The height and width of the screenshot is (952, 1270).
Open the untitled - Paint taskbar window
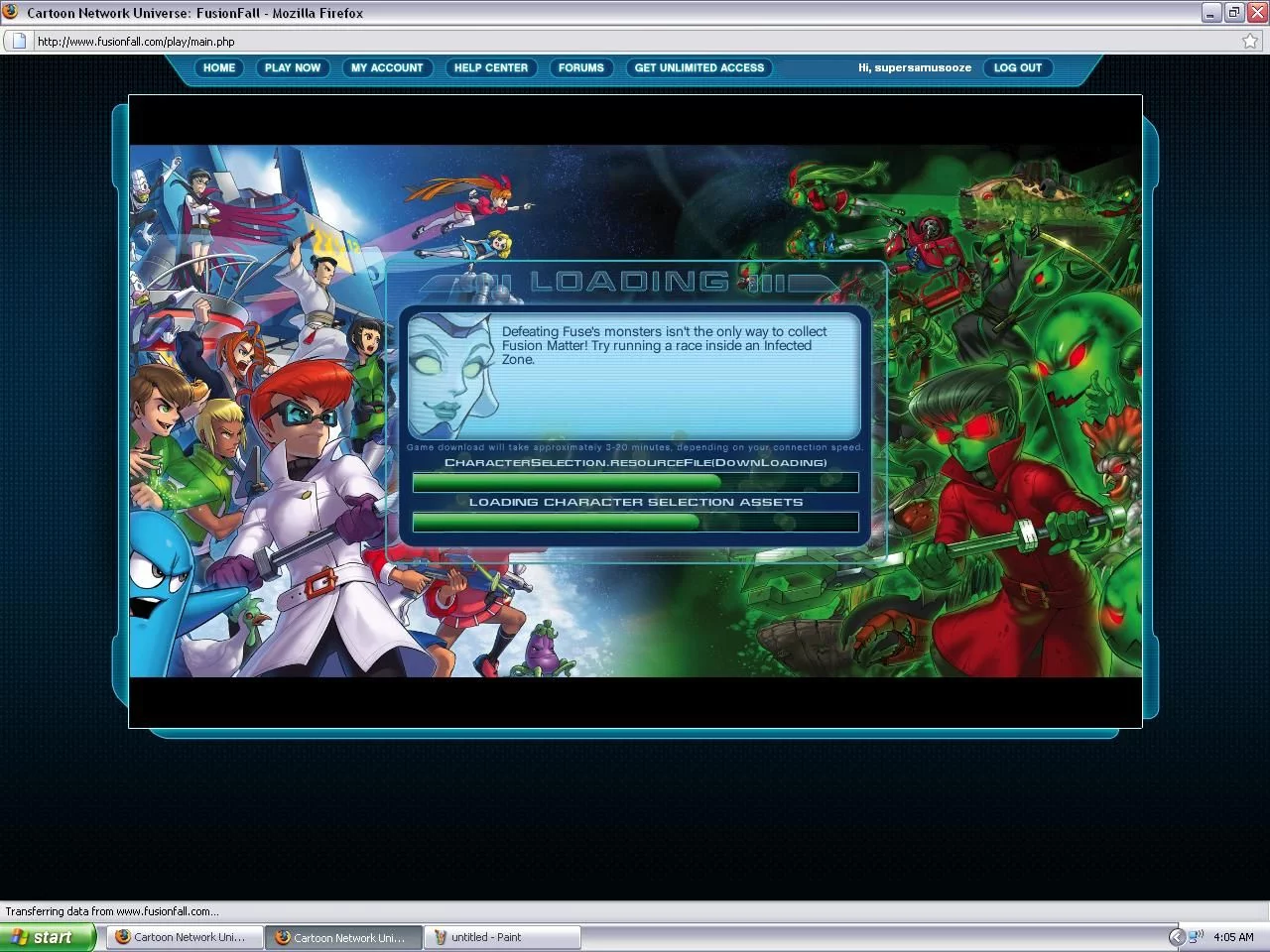coord(503,937)
